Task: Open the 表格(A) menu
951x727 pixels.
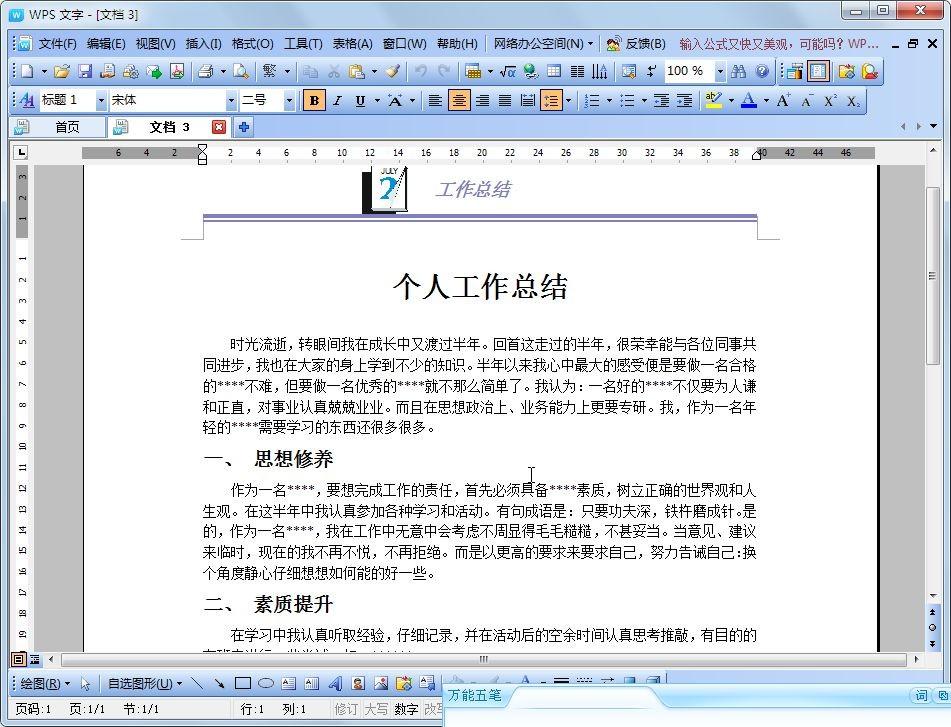Action: pos(352,44)
